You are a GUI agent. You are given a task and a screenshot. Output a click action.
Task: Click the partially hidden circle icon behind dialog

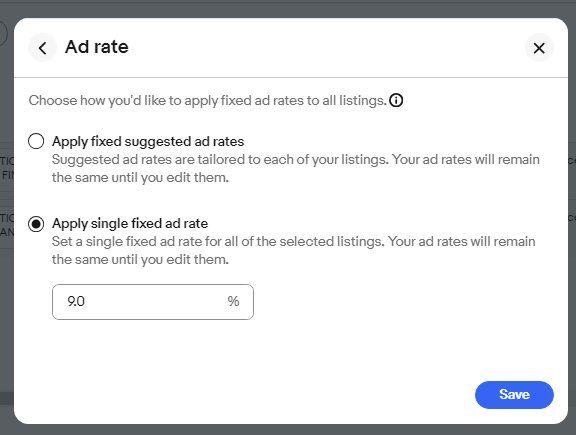coord(3,34)
